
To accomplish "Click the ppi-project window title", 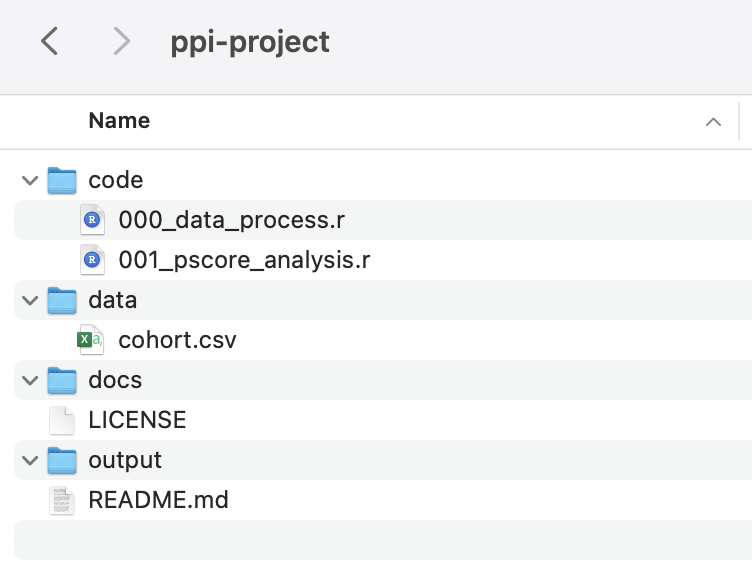I will click(x=249, y=42).
